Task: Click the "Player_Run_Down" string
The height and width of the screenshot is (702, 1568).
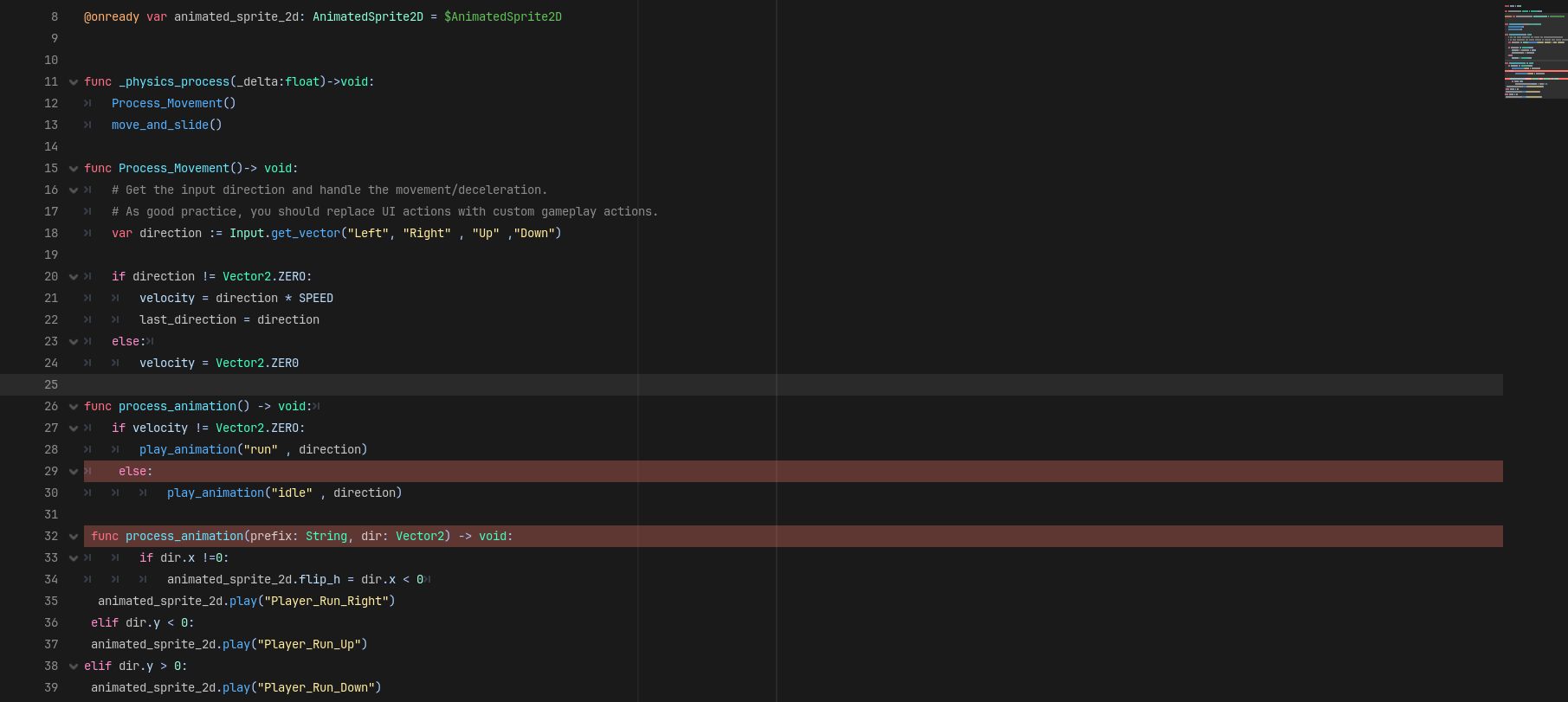Action: (x=316, y=687)
